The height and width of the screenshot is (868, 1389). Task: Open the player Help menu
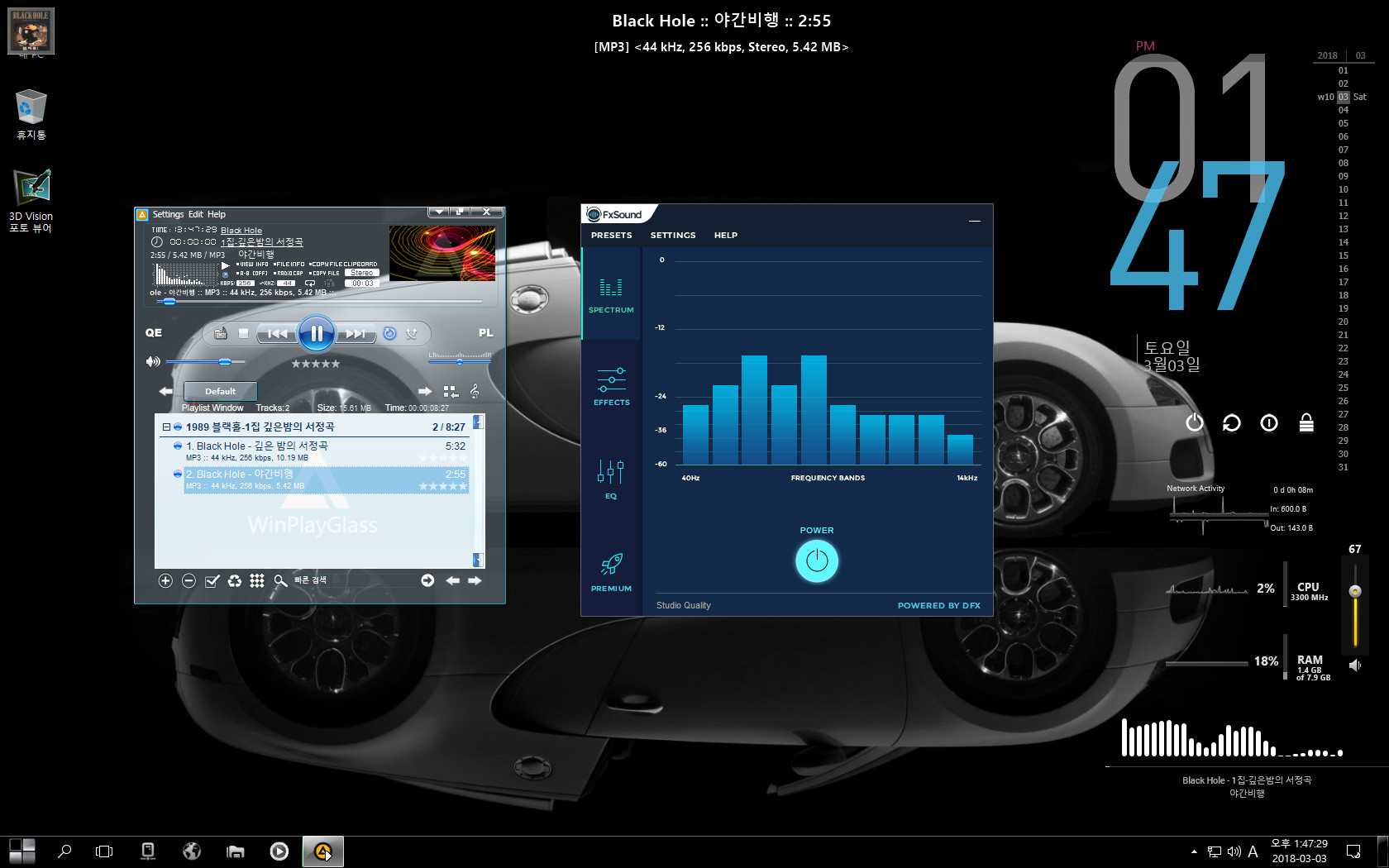[x=217, y=214]
